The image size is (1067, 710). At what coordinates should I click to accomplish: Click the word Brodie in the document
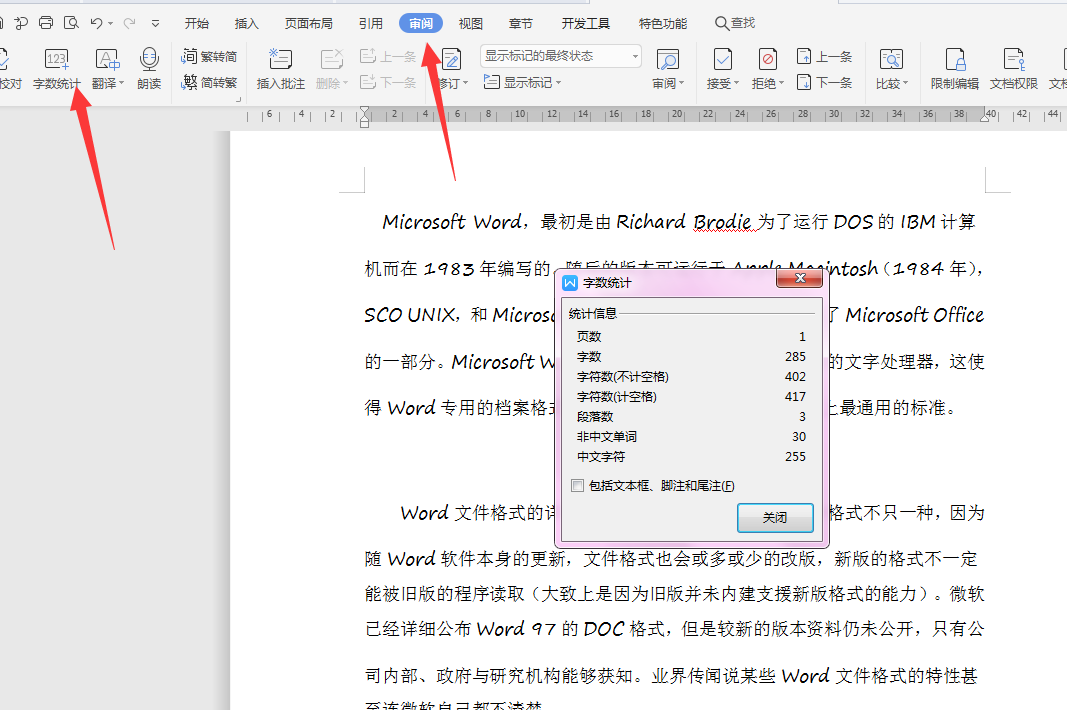pos(722,222)
